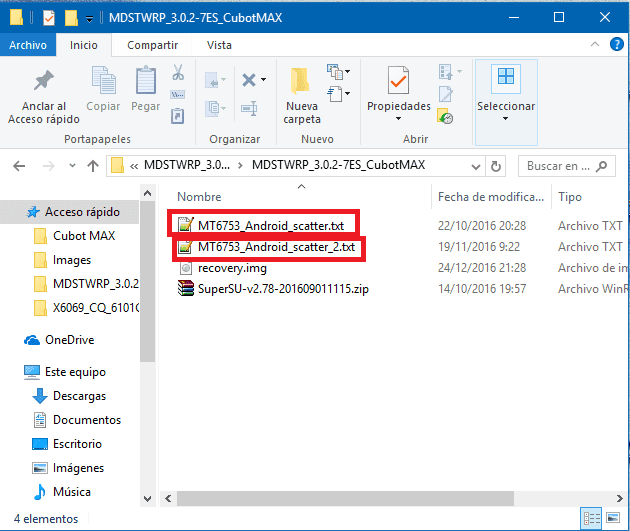This screenshot has height=531, width=630.
Task: Click the navigation pane scroll down arrow
Action: click(147, 498)
